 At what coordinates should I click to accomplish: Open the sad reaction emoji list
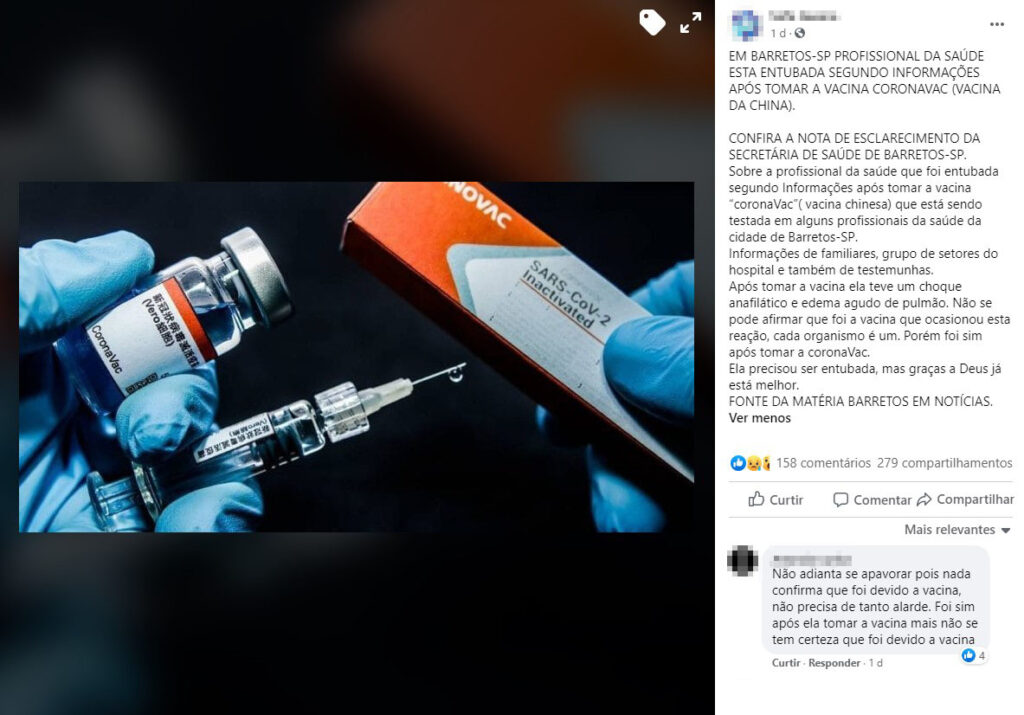click(754, 463)
